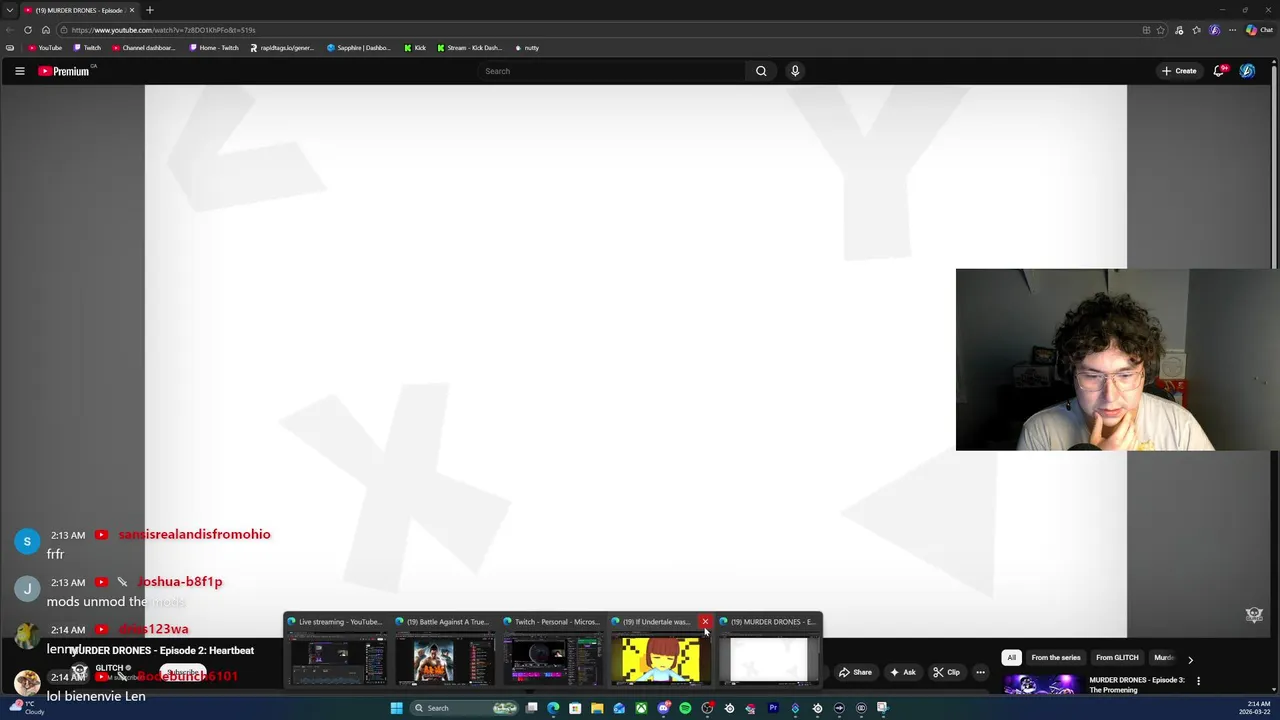
Task: Switch to Battle Against A True window preview
Action: 445,659
